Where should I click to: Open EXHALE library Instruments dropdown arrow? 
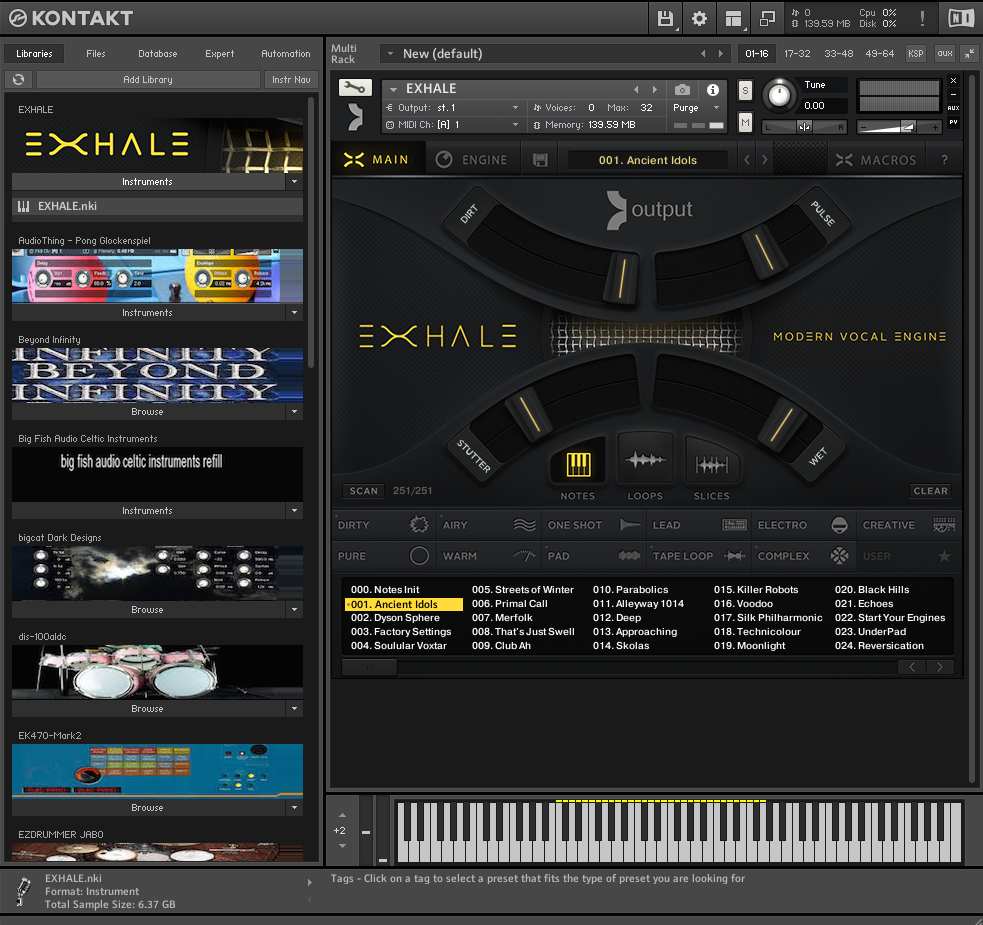pos(295,182)
